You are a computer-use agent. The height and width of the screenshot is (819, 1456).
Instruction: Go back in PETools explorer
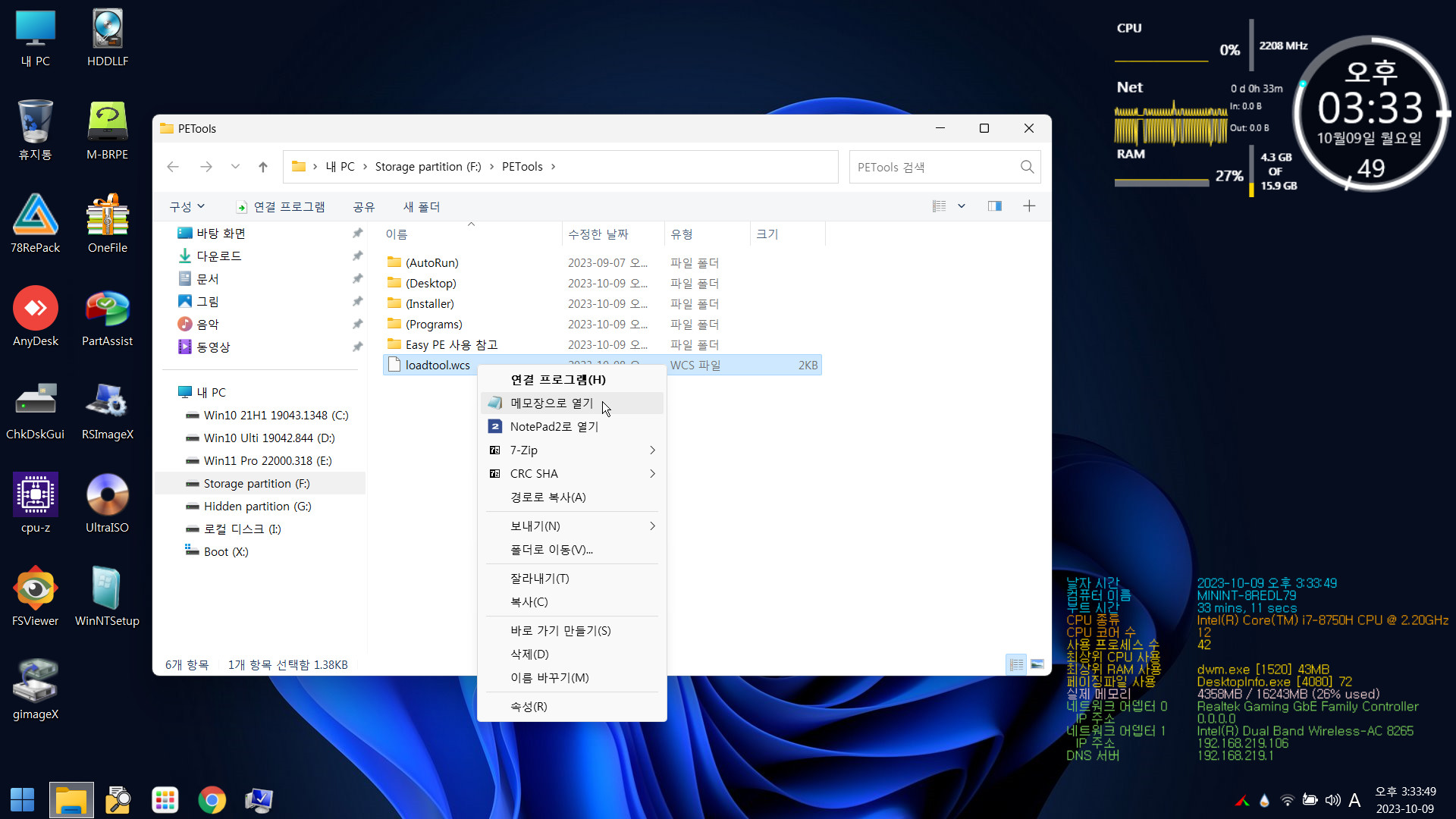173,167
